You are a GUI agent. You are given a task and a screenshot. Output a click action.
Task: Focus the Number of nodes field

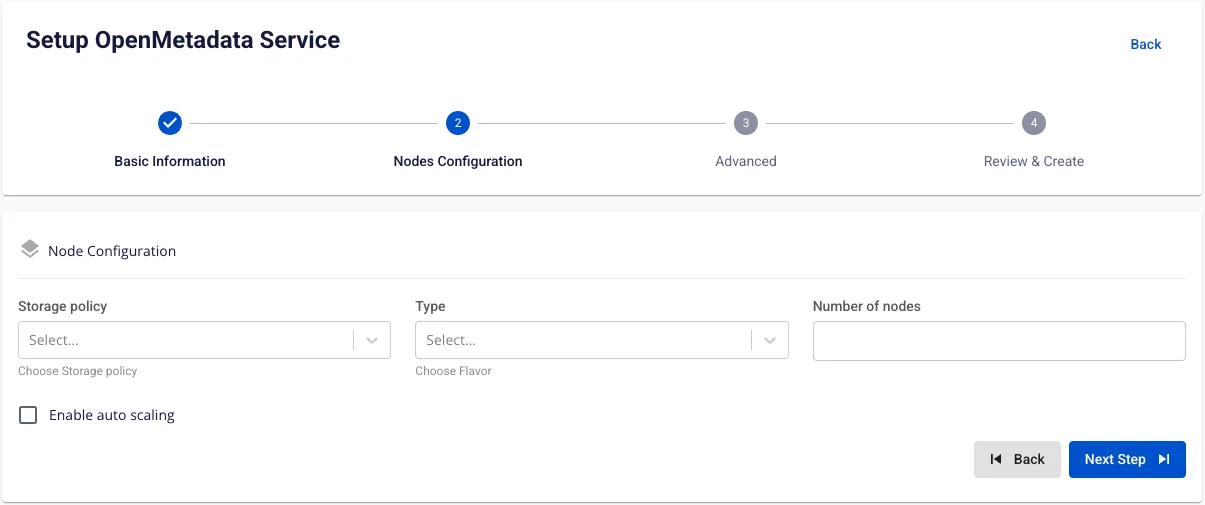coord(999,340)
